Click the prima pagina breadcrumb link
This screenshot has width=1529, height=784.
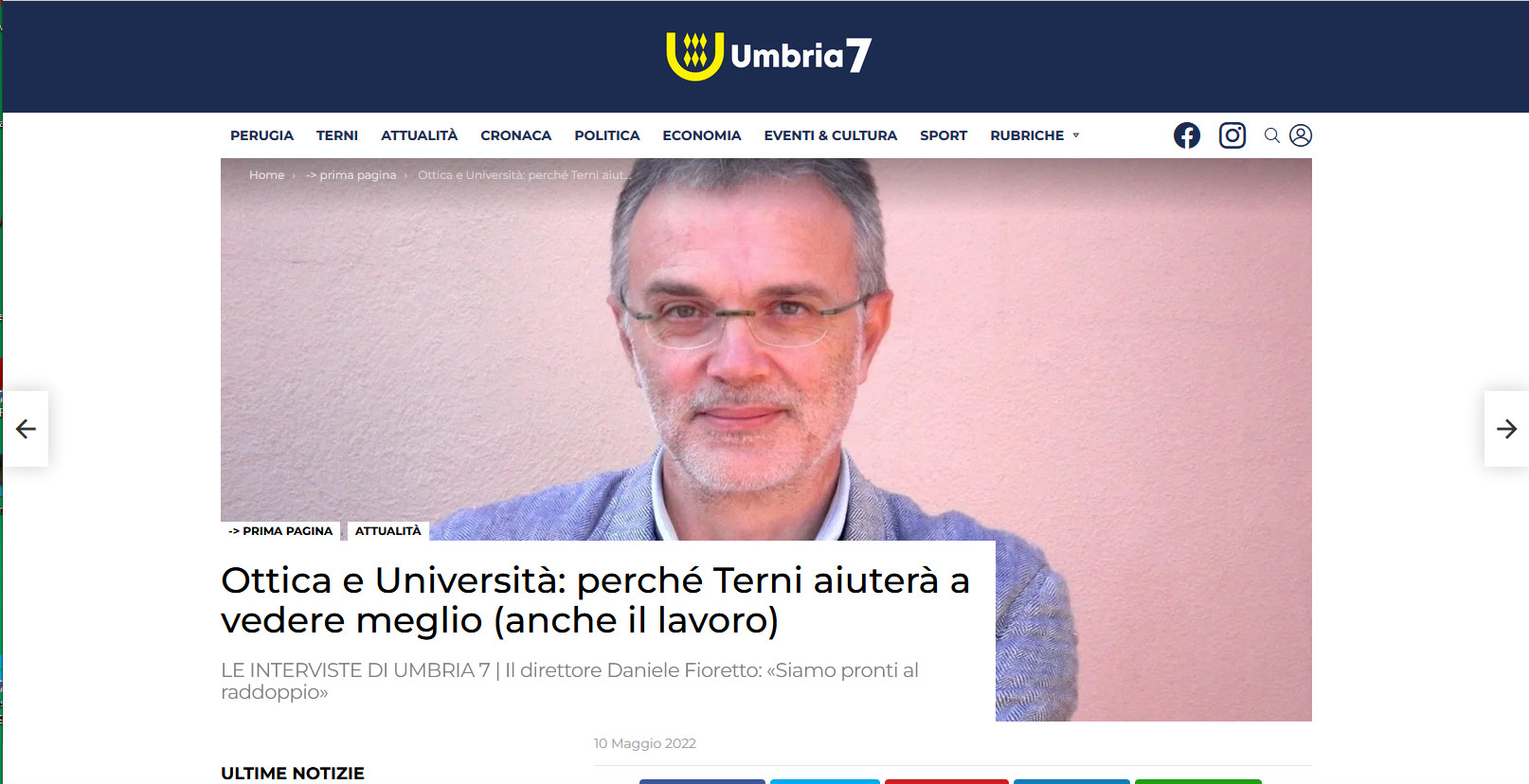[x=351, y=175]
